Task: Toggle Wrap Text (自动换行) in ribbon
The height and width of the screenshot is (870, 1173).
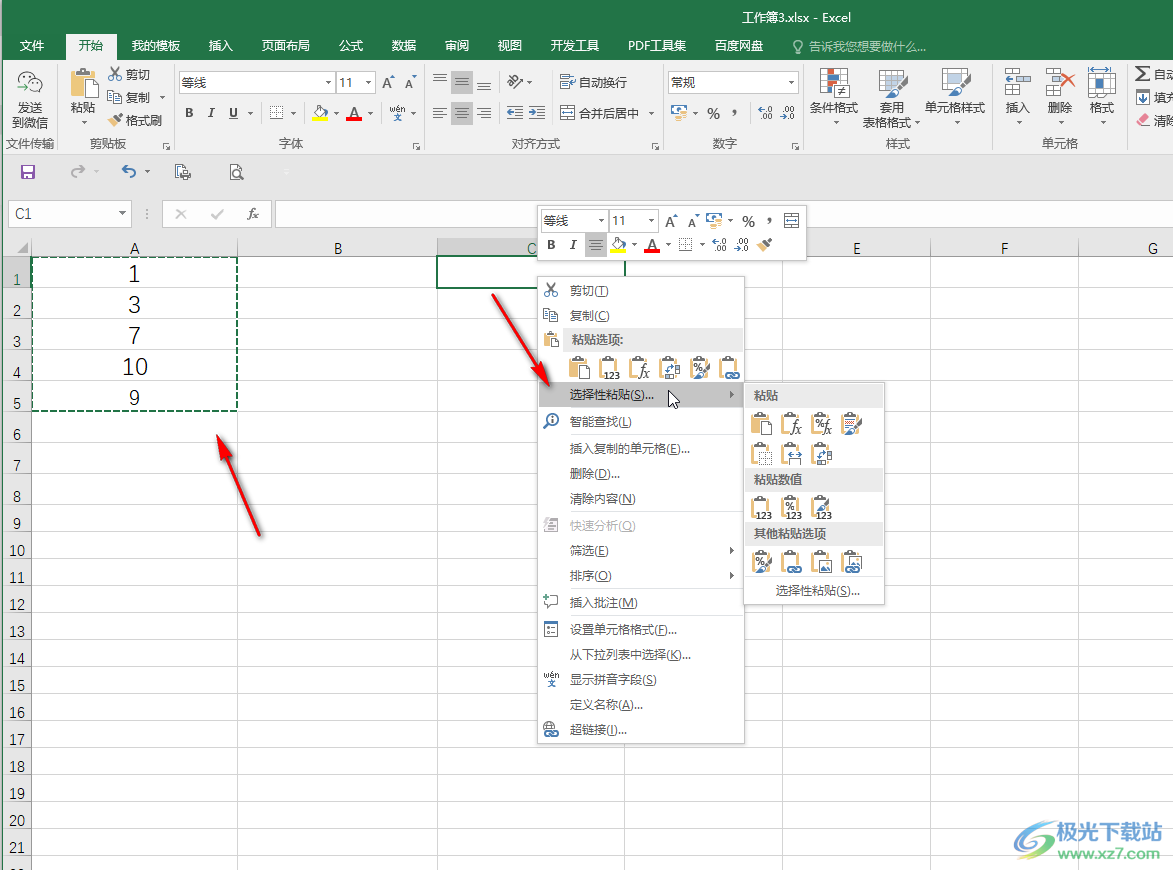Action: point(594,82)
